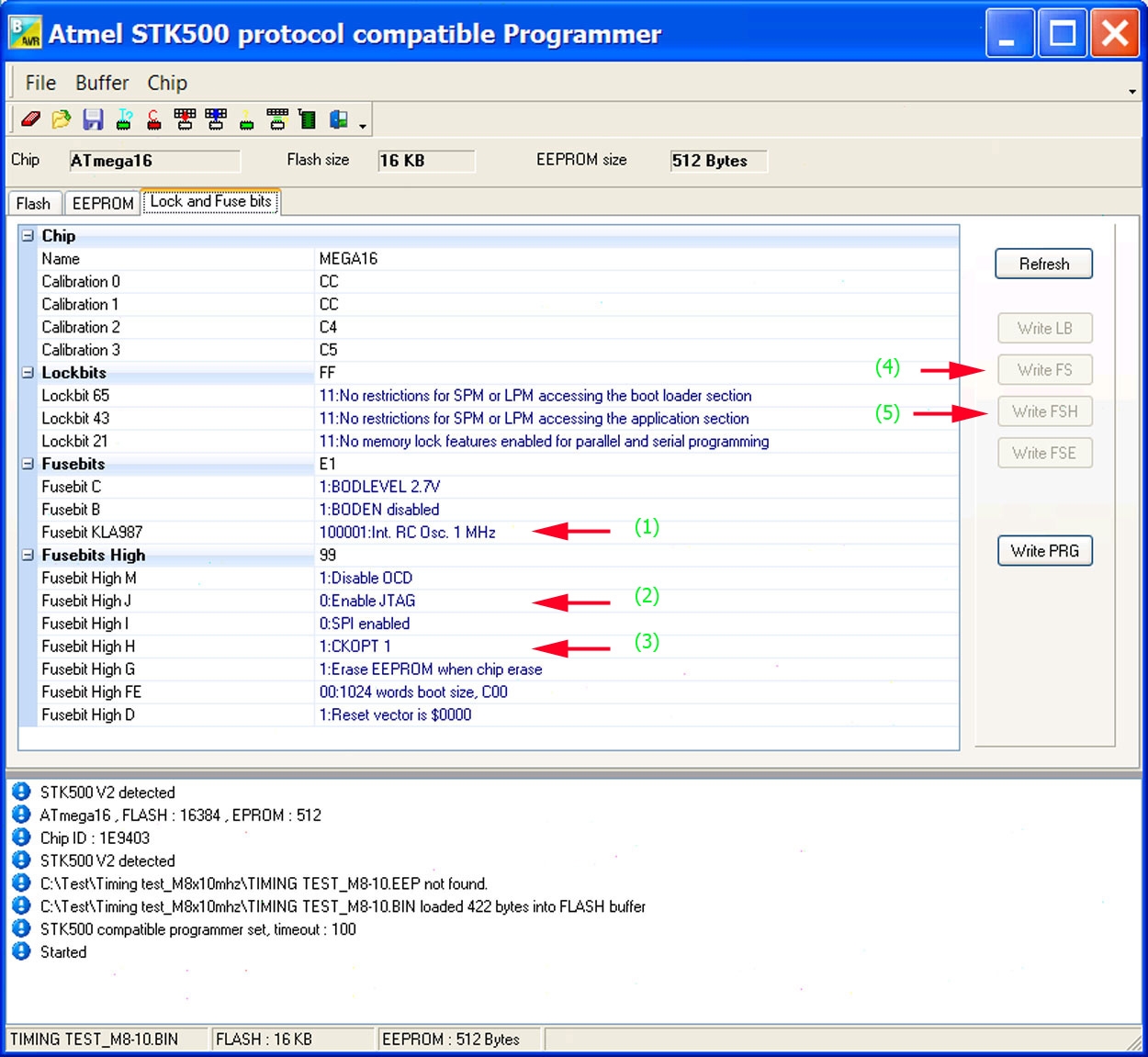Open the Buffer menu
Image resolution: width=1148 pixels, height=1057 pixels.
[x=102, y=83]
